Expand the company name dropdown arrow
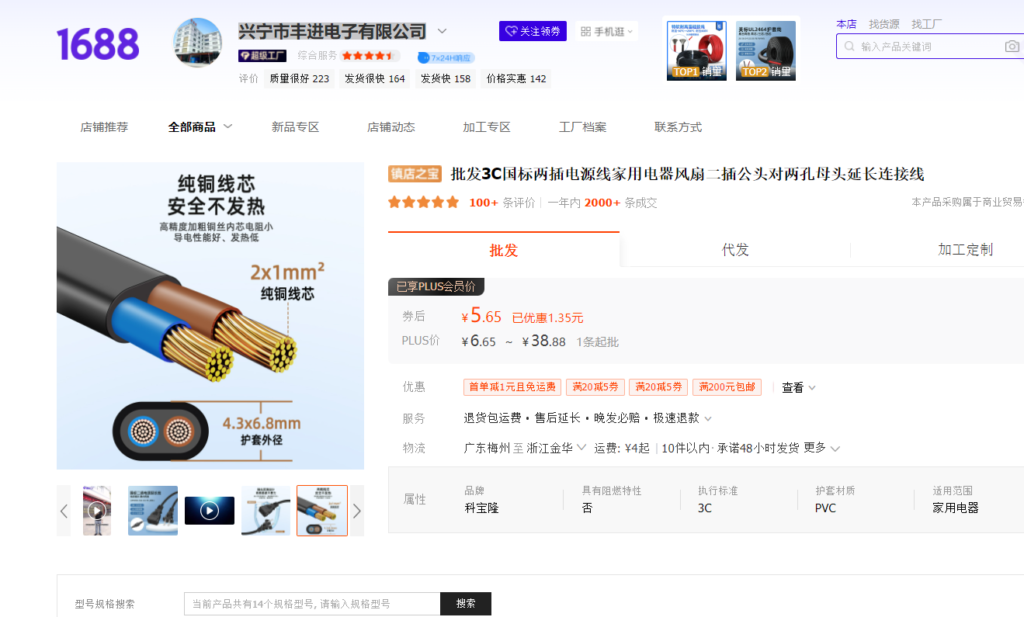Viewport: 1024px width, 617px height. (x=442, y=31)
